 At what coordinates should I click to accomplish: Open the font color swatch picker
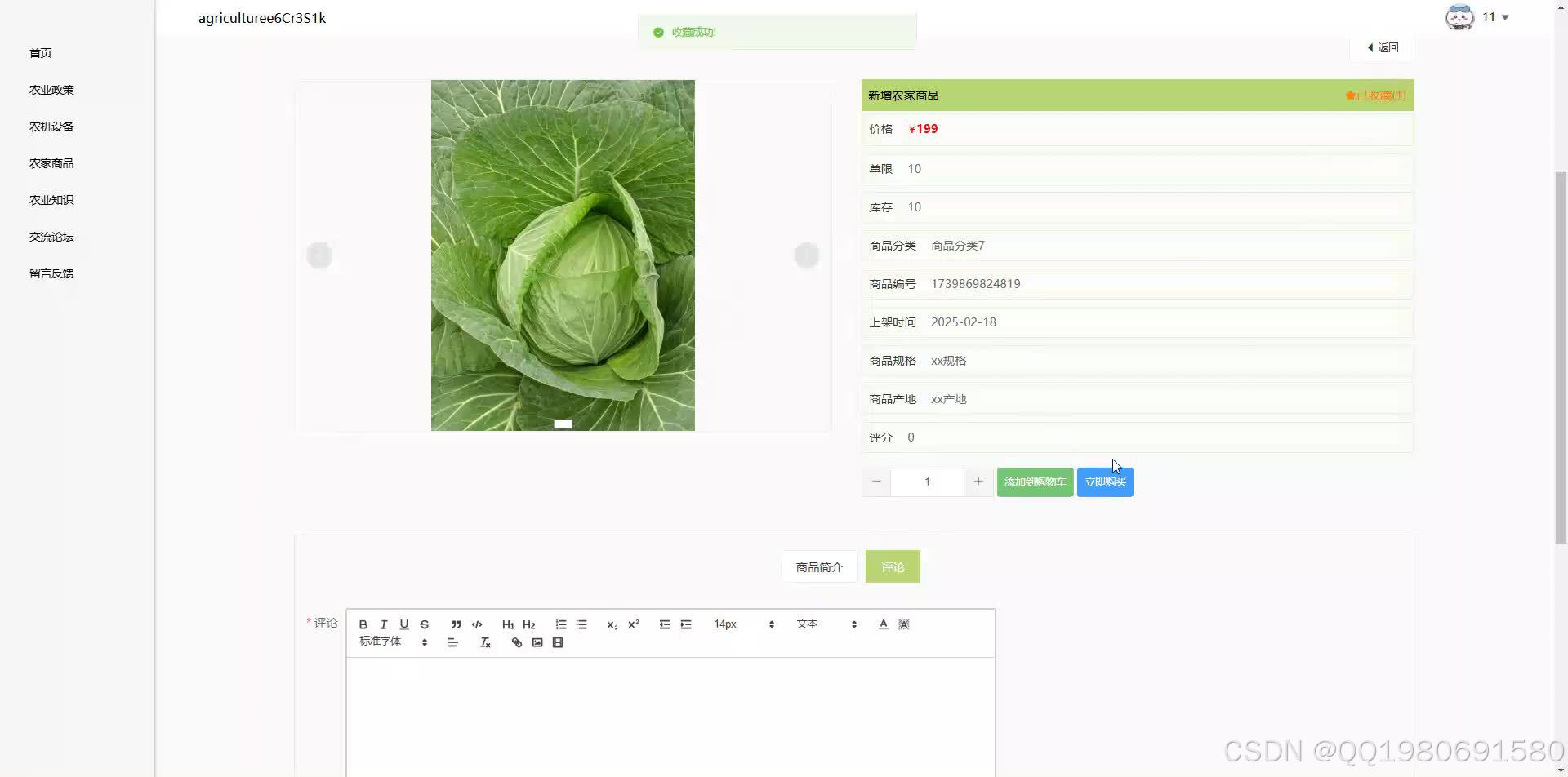click(x=883, y=624)
